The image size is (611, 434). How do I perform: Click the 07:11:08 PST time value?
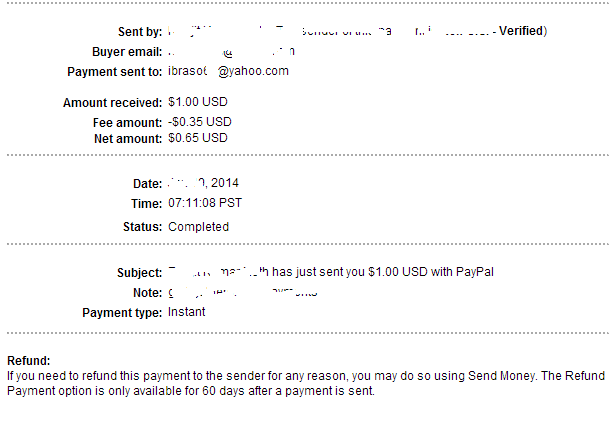pos(205,203)
